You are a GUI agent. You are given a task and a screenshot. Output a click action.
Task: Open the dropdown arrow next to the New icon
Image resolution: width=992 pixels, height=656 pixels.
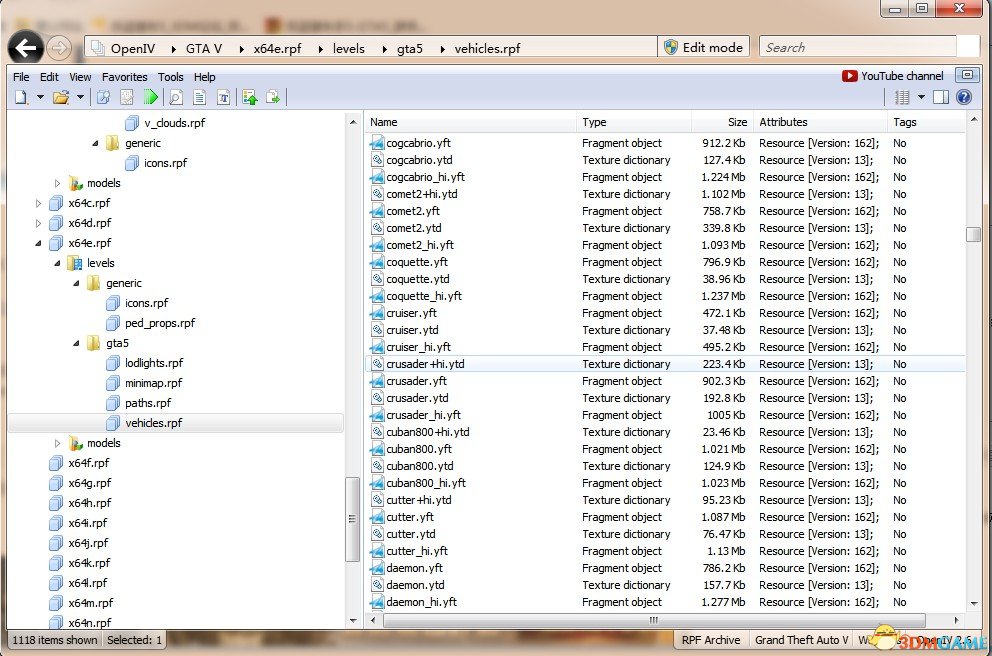coord(40,97)
